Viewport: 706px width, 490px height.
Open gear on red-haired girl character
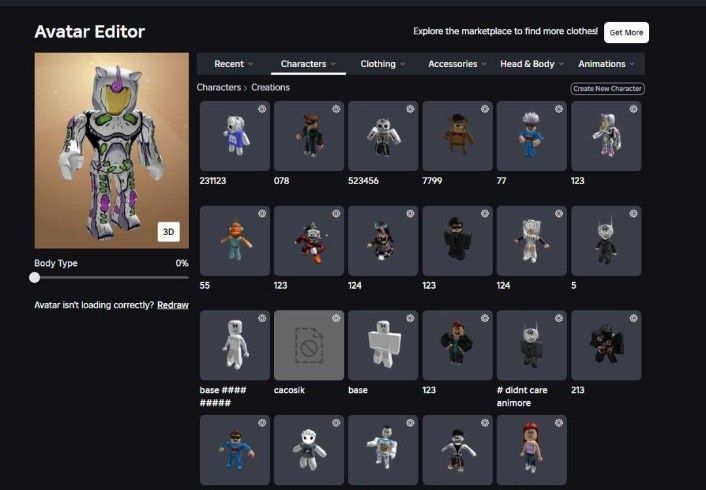click(559, 423)
